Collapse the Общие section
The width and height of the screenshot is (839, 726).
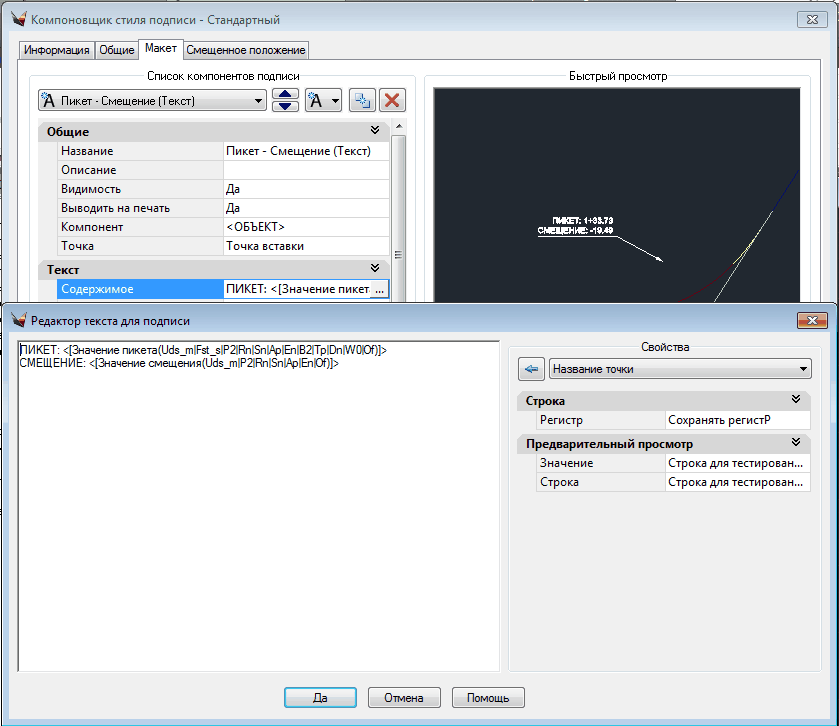pos(375,131)
